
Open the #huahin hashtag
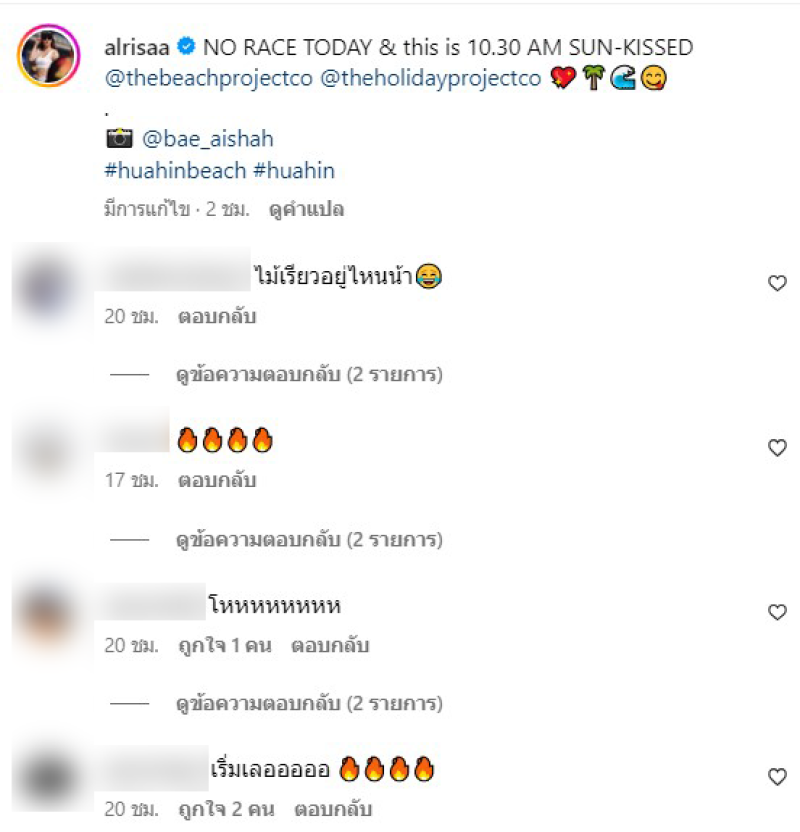coord(294,171)
